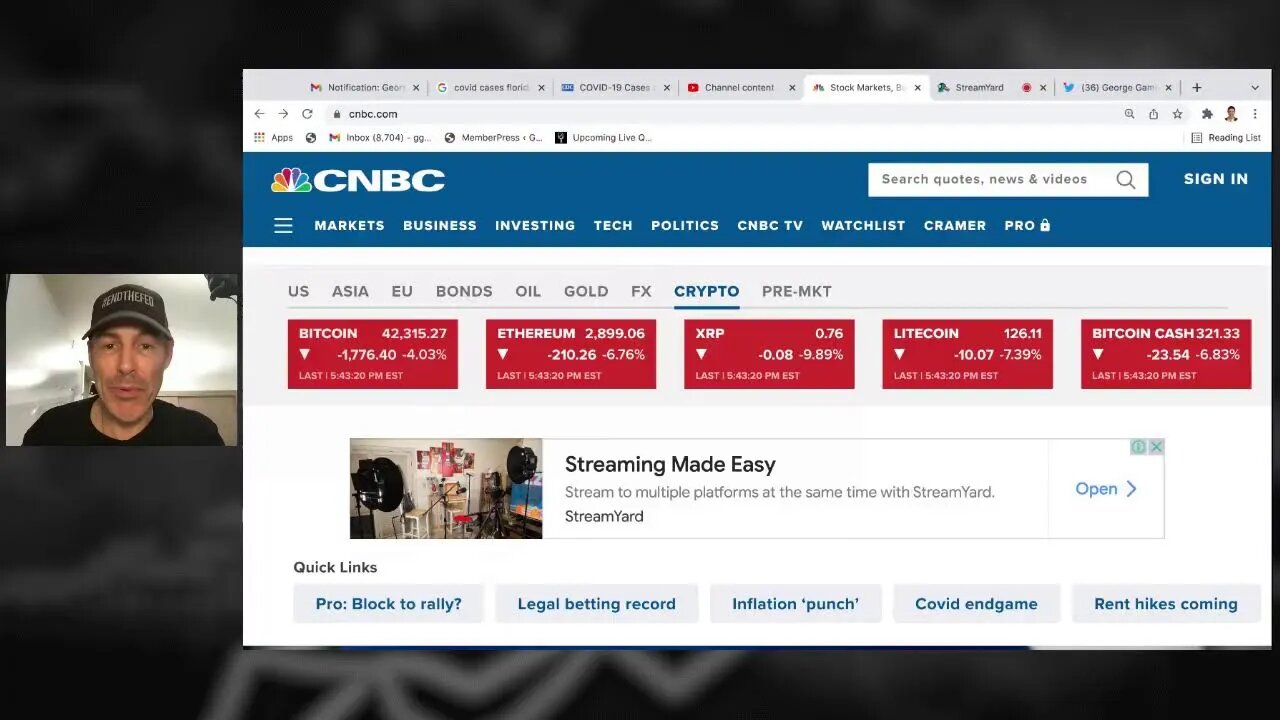1280x720 pixels.
Task: Close the Channel content tab
Action: 792,88
